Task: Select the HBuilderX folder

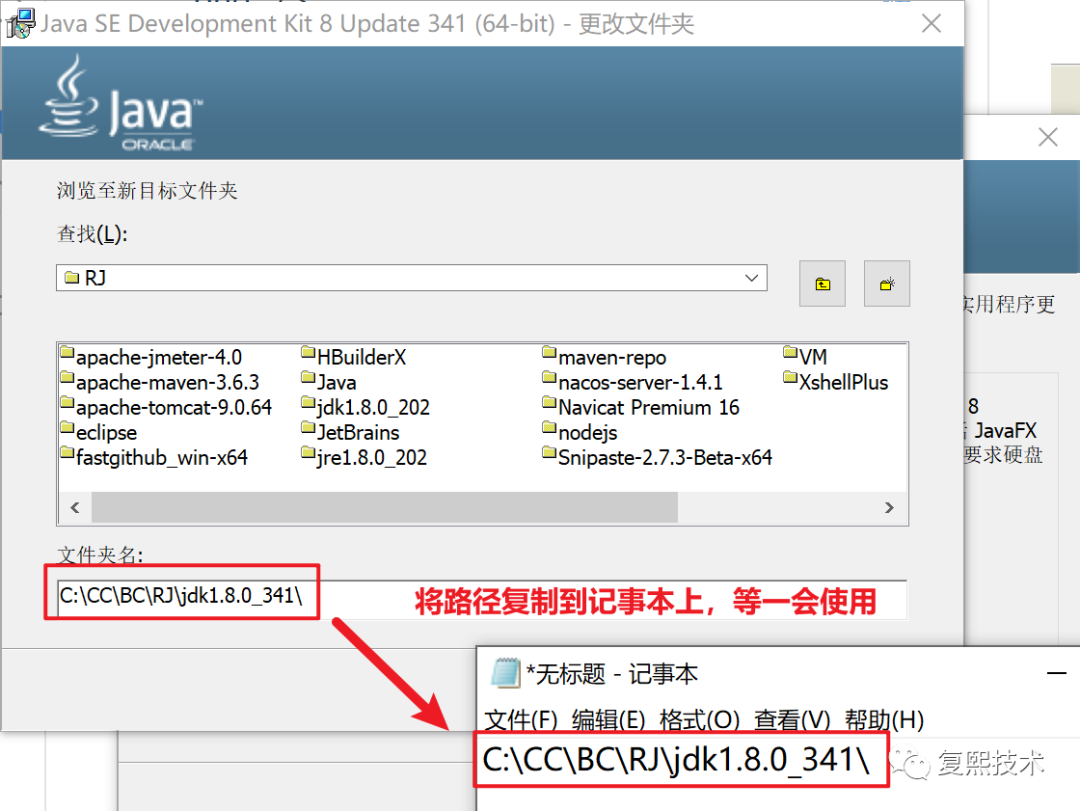Action: 353,357
